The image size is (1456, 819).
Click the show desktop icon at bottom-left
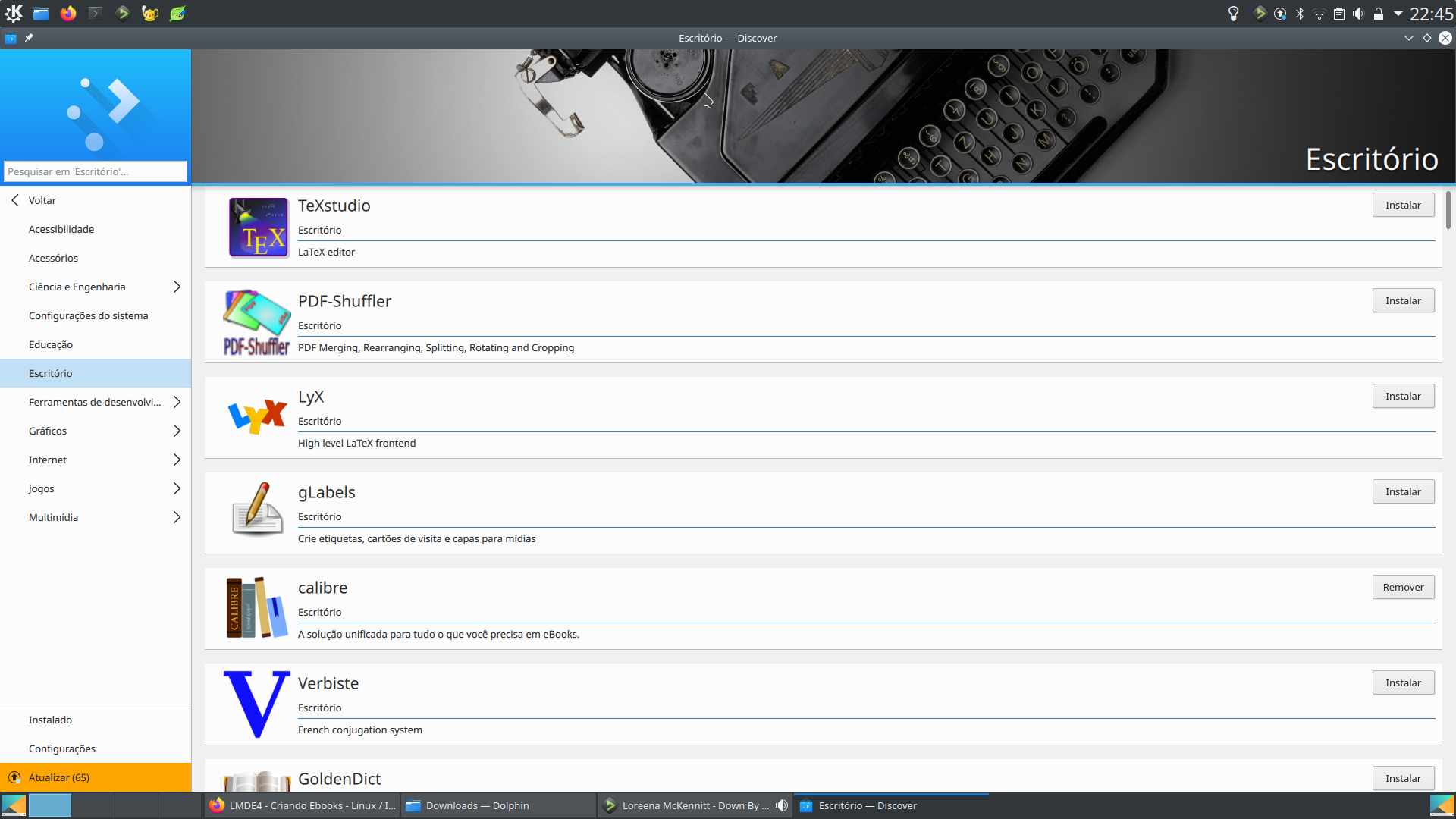[14, 805]
